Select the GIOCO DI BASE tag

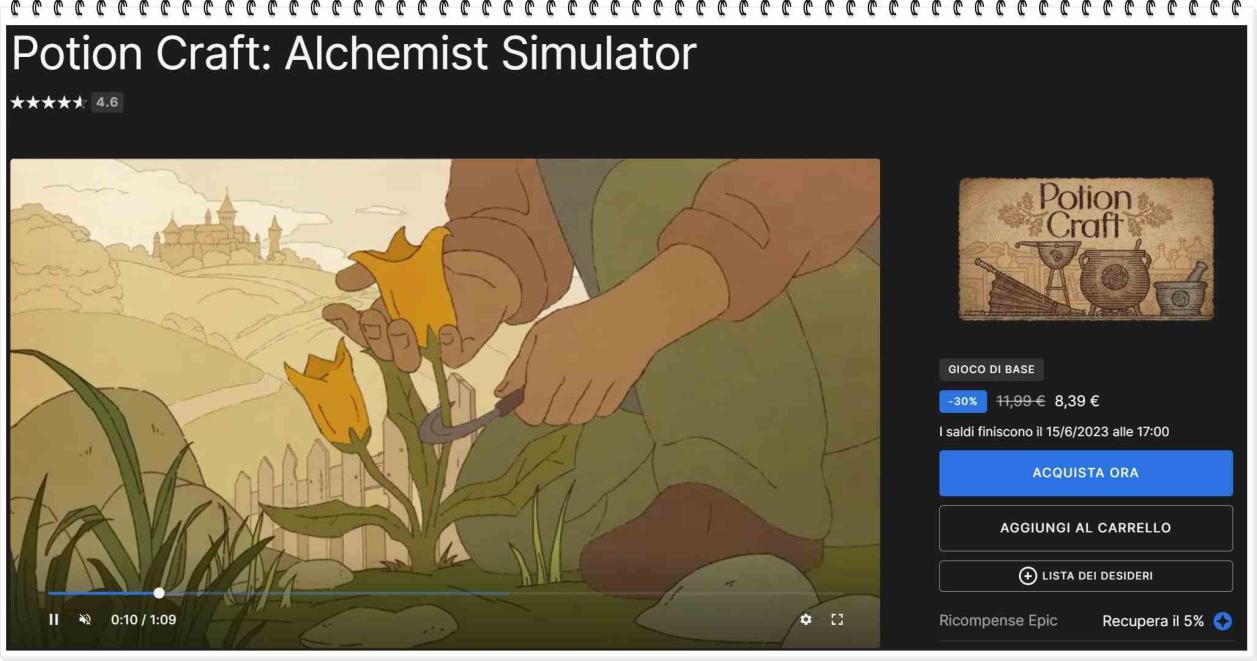point(991,370)
